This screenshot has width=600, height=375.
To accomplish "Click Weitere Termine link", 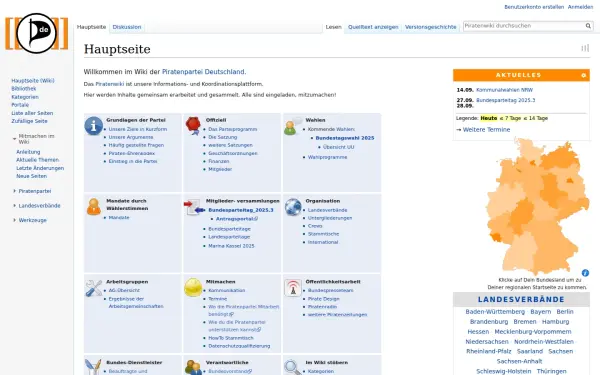I will pos(486,130).
